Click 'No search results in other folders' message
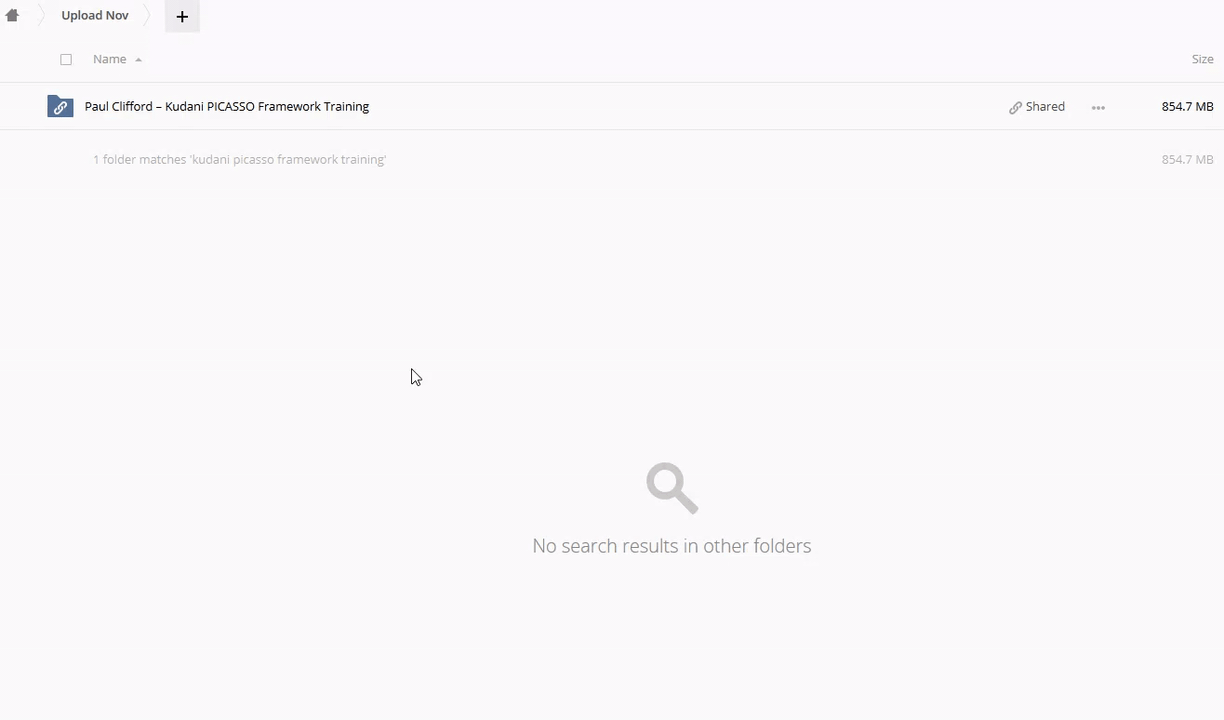 [x=671, y=546]
